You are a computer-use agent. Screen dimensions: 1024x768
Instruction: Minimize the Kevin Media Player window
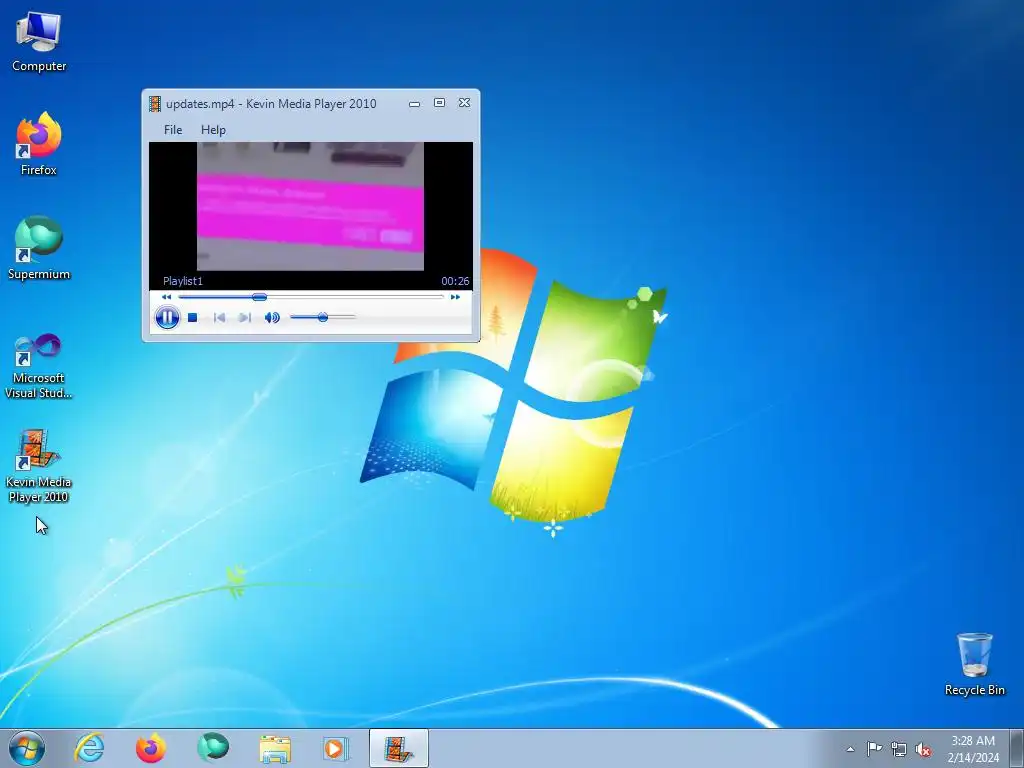pos(415,103)
